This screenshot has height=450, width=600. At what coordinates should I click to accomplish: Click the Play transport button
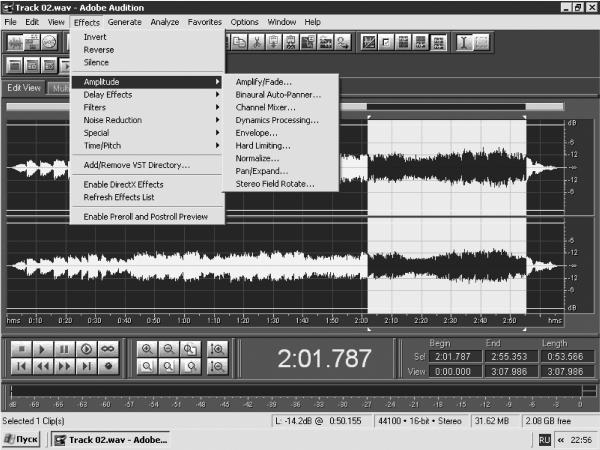pos(42,349)
